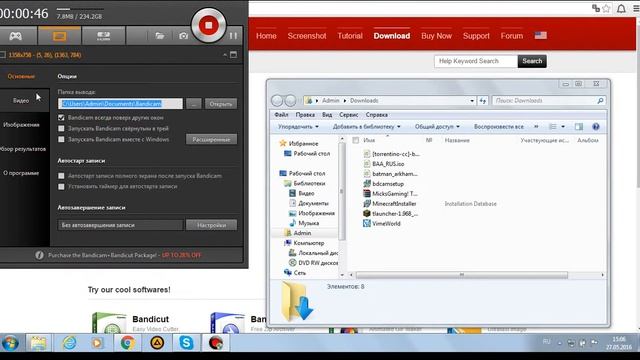Stop recording with the red Bandicam button
640x360 pixels.
click(x=209, y=25)
